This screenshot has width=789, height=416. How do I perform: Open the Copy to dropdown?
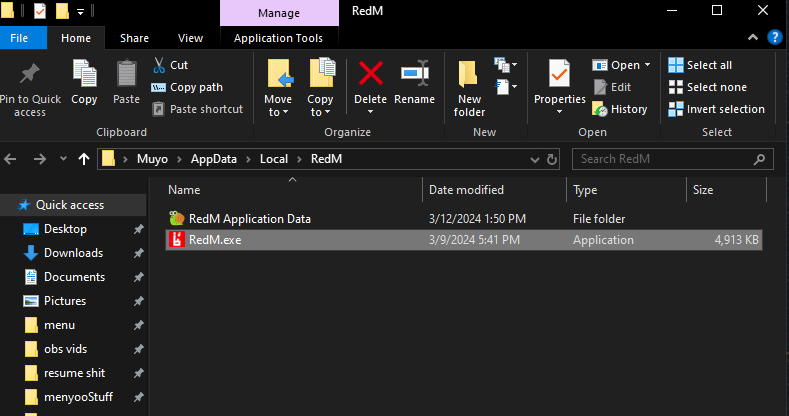coord(320,106)
